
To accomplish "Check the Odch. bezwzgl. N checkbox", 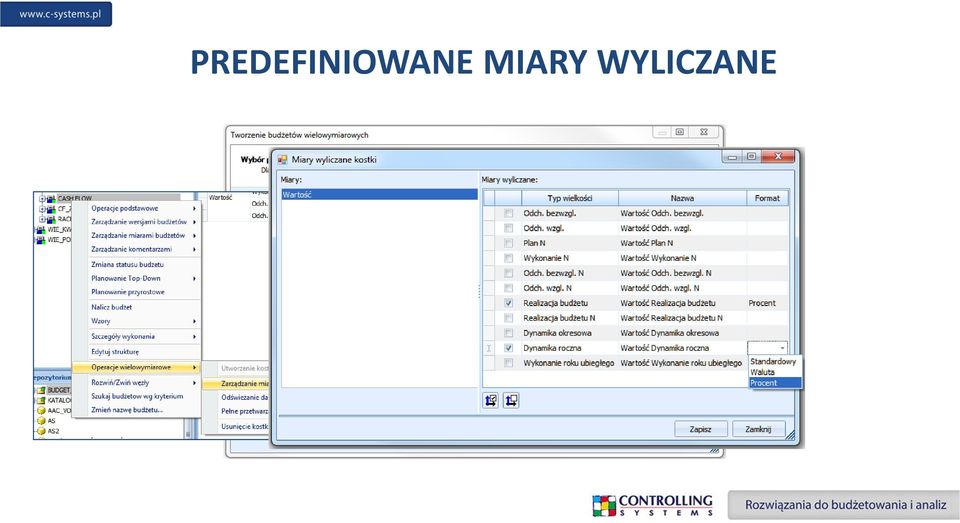I will tap(508, 273).
